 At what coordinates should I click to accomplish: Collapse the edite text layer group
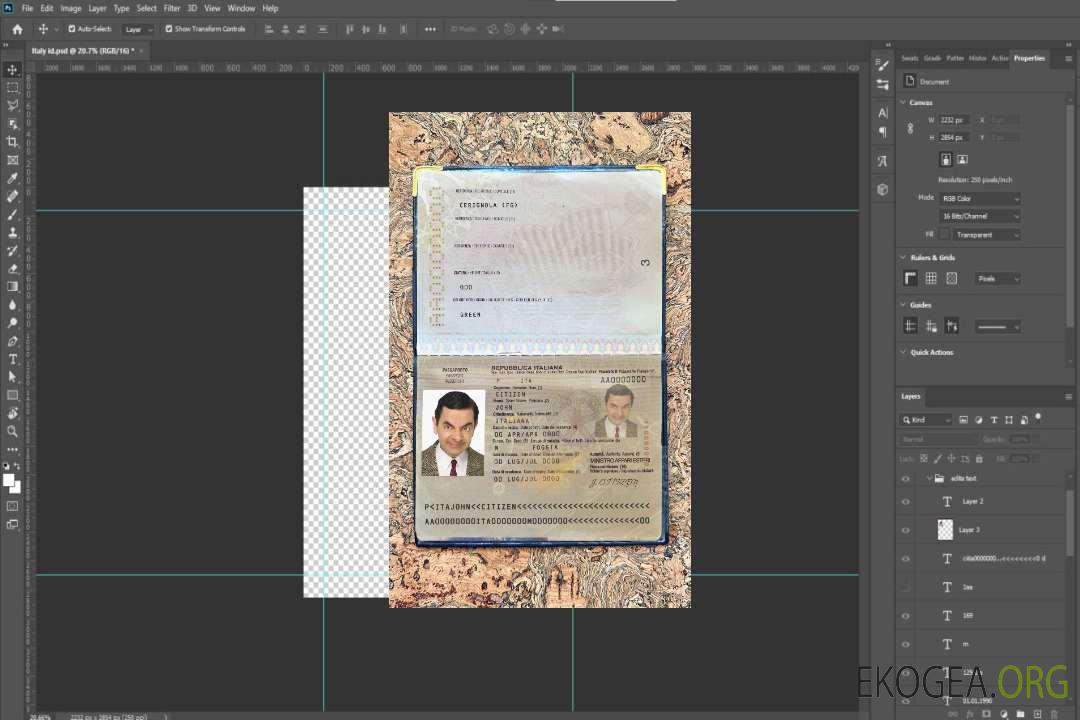tap(928, 478)
